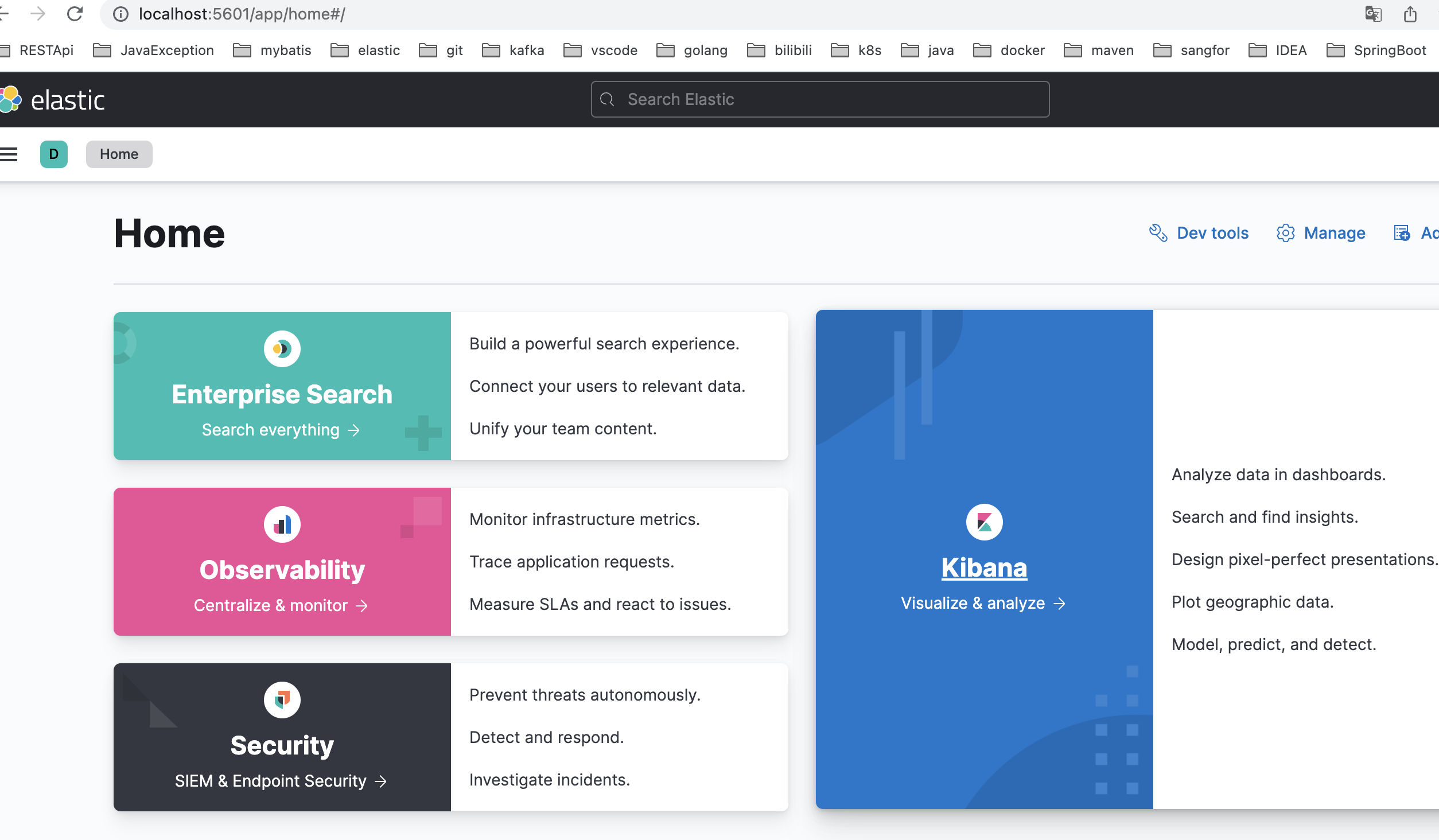1439x840 pixels.
Task: Click the Observability bar-chart icon
Action: coord(282,524)
